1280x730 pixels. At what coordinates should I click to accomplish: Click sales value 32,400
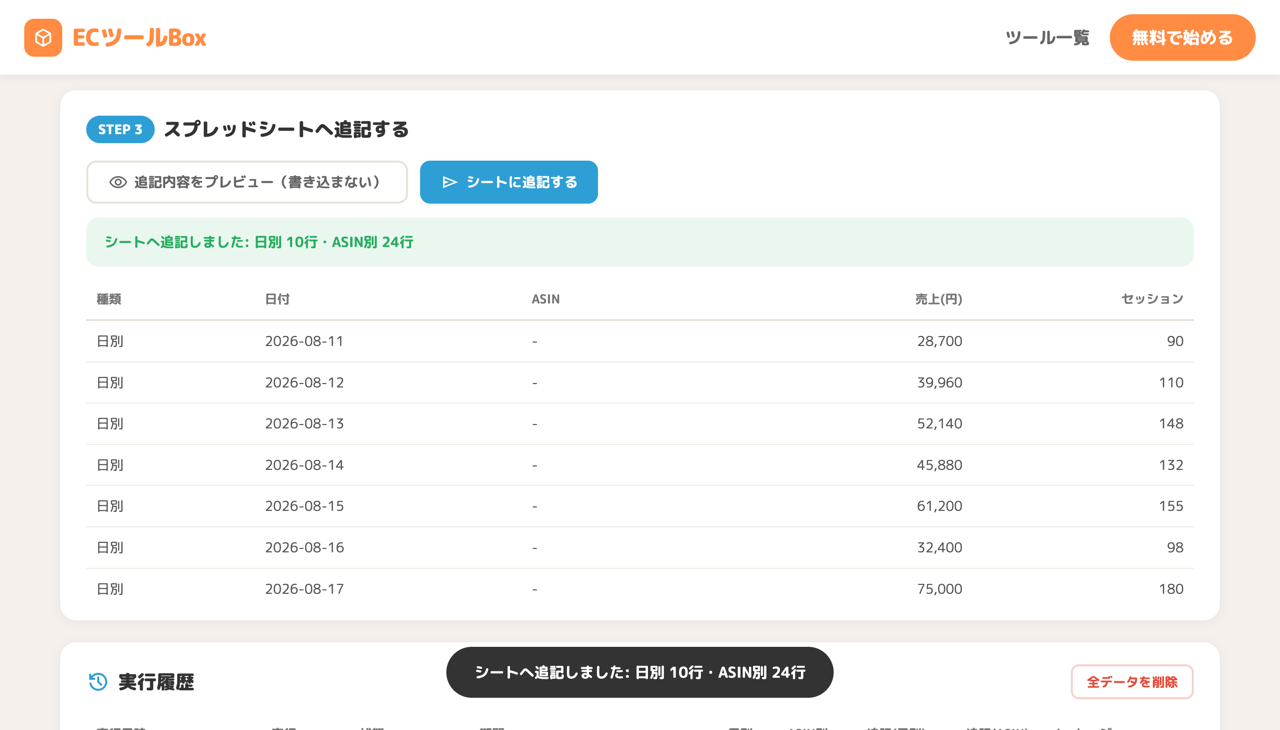(939, 547)
